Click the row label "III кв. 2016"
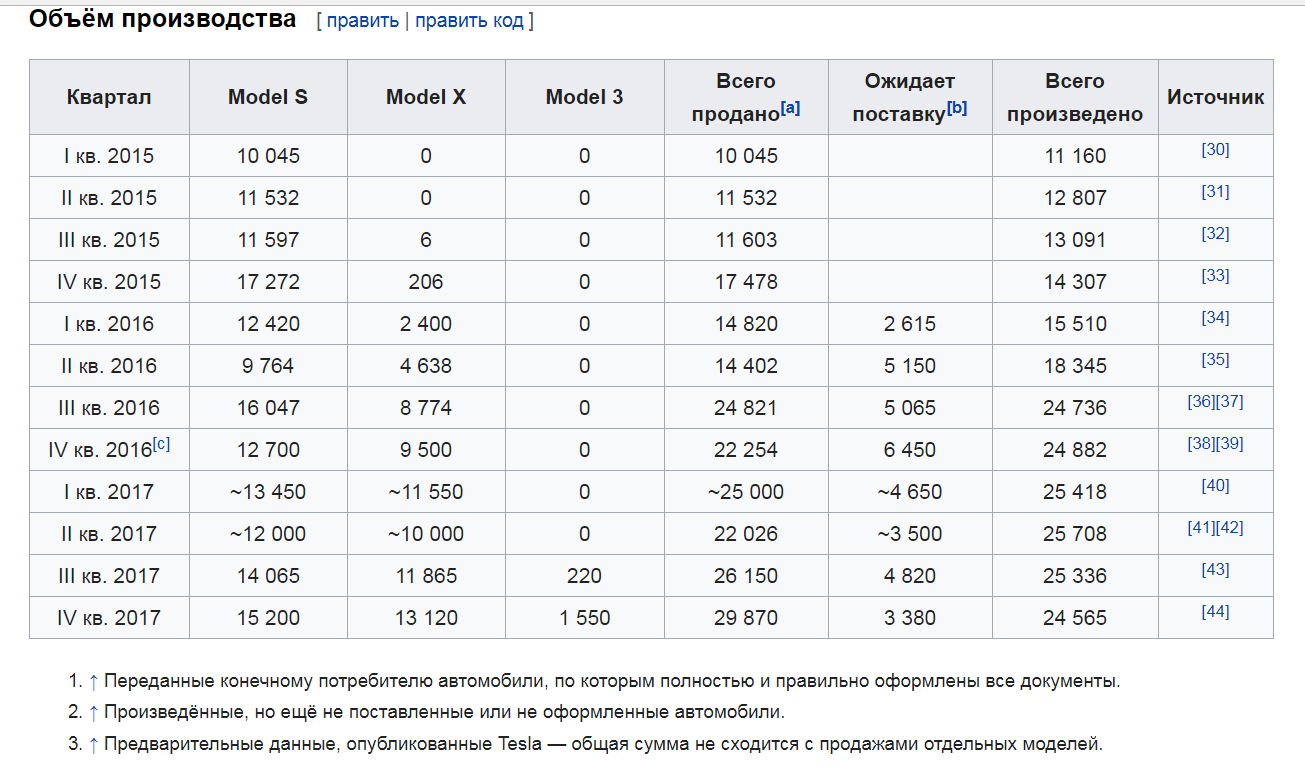The width and height of the screenshot is (1305, 771). 109,408
